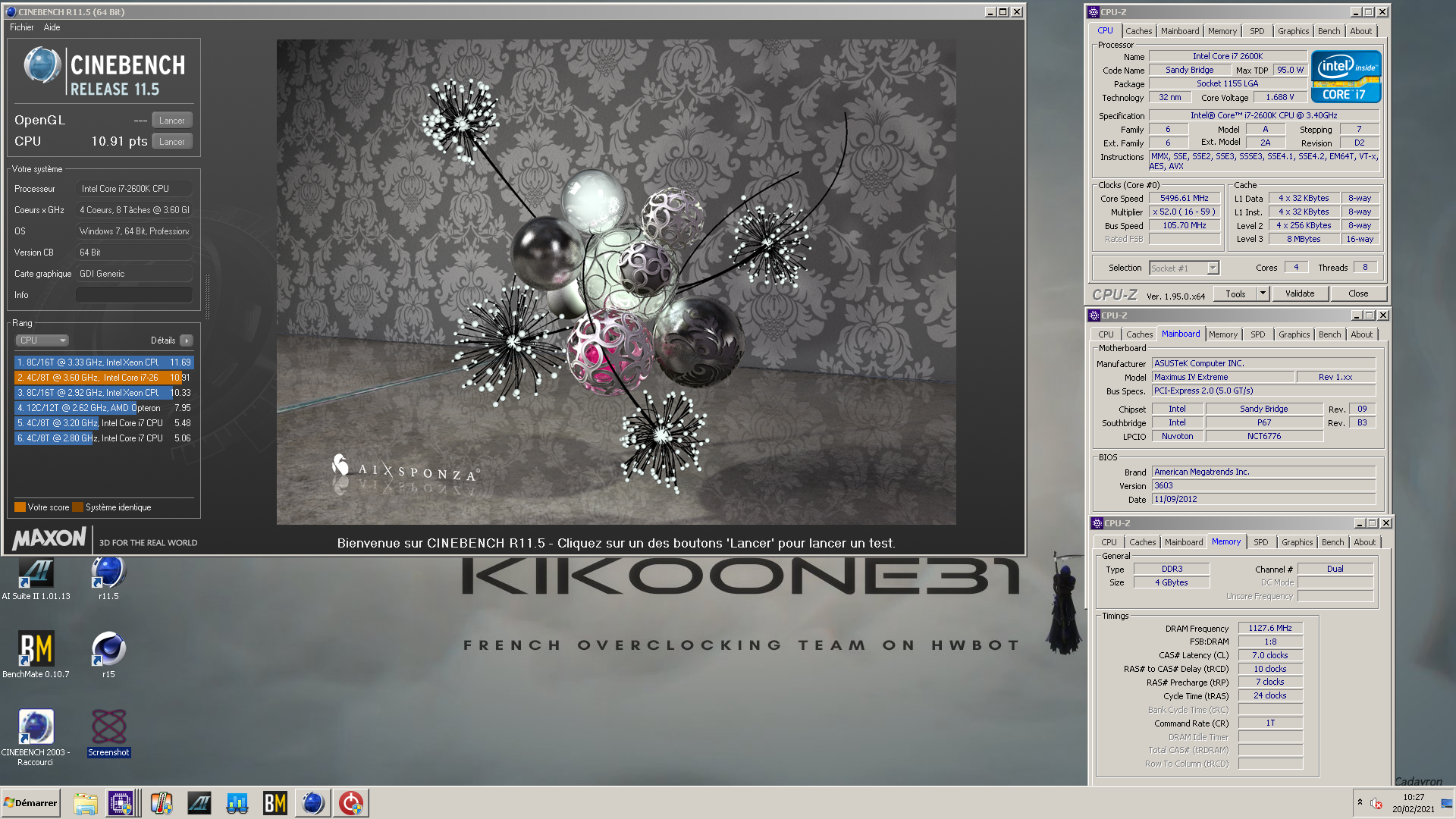This screenshot has height=819, width=1456.
Task: Click the taskbar clock 10:27
Action: (1413, 798)
